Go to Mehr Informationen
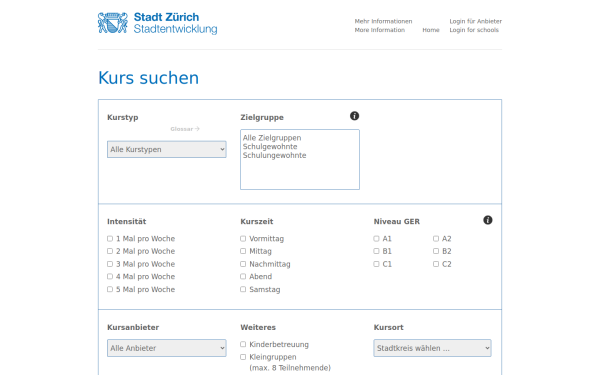This screenshot has height=375, width=600. coord(383,21)
